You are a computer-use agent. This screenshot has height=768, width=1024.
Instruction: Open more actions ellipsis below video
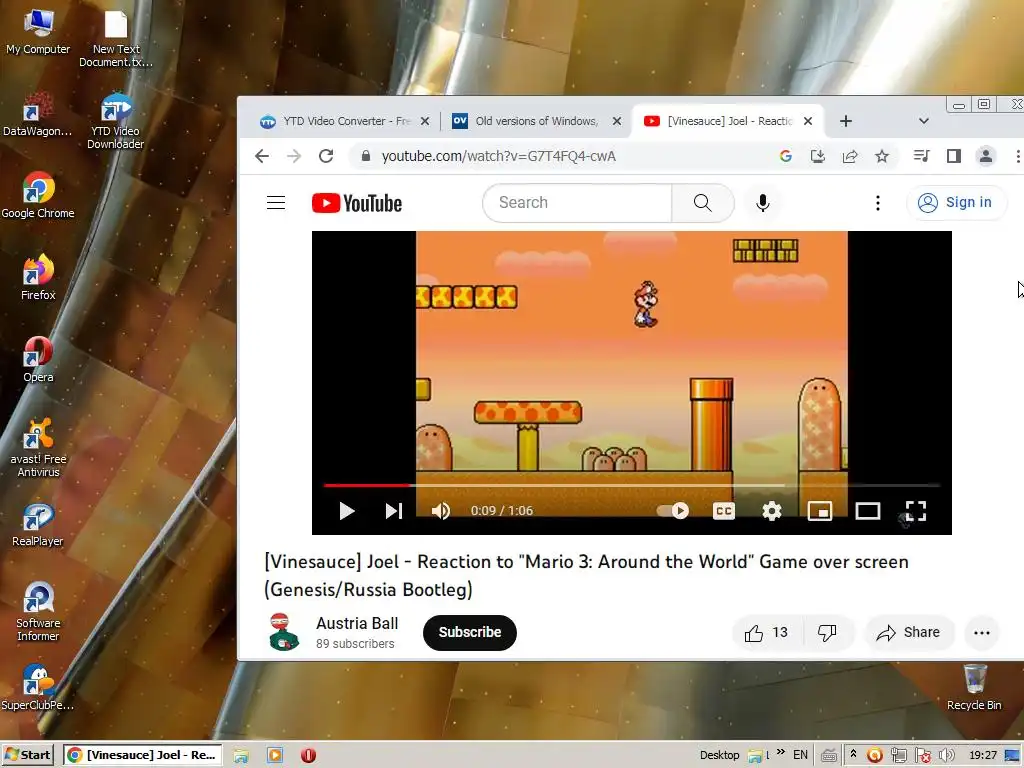coord(982,632)
